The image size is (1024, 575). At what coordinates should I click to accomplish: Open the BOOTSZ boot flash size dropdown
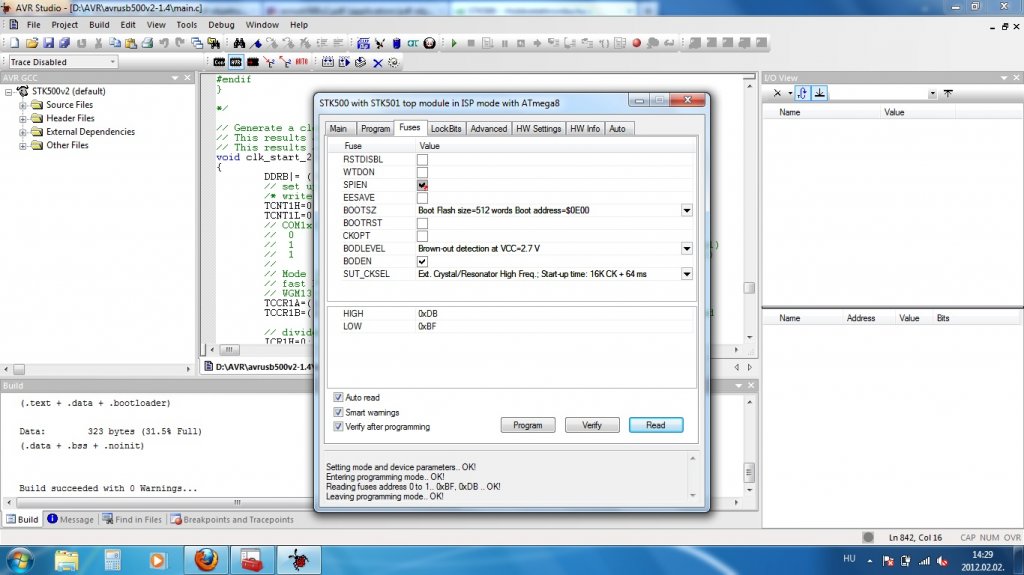pyautogui.click(x=686, y=210)
